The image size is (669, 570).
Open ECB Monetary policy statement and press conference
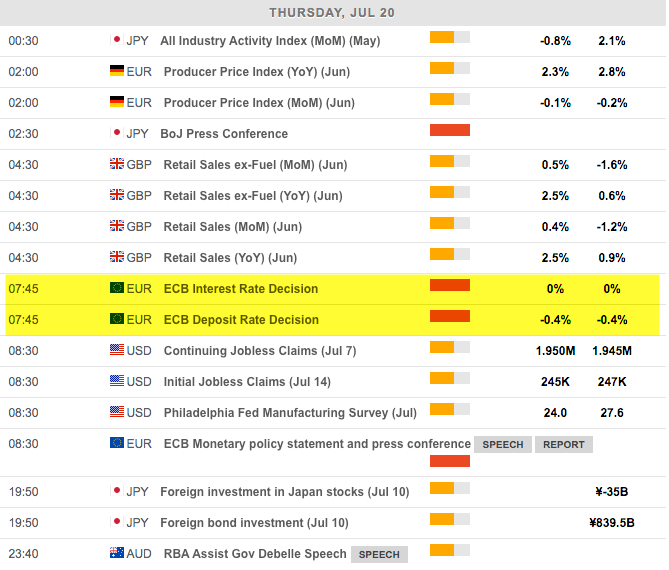pyautogui.click(x=317, y=444)
